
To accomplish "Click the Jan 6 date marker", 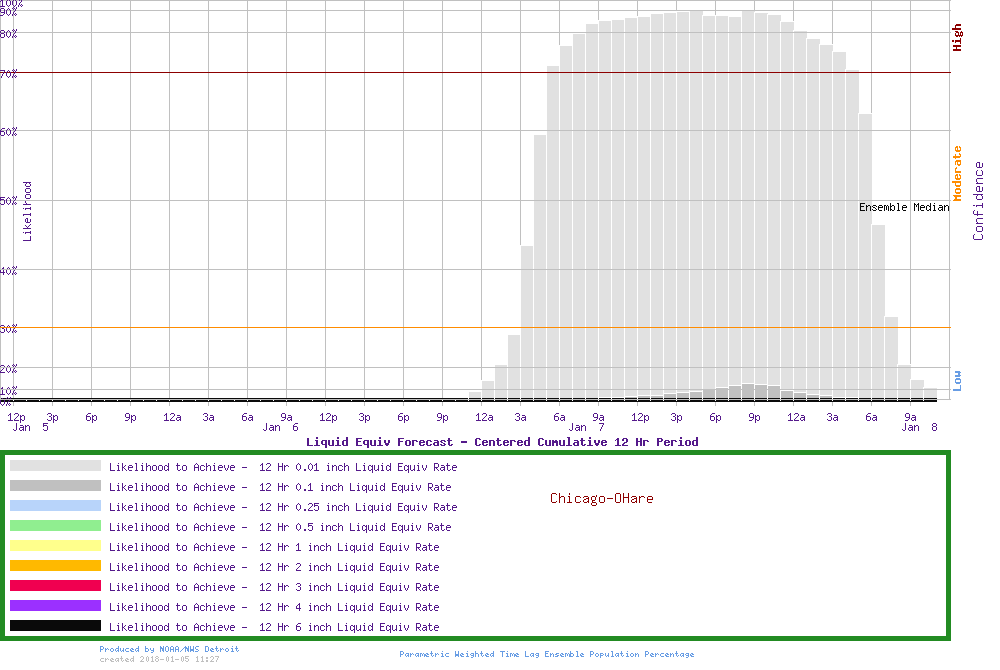I will [x=274, y=427].
